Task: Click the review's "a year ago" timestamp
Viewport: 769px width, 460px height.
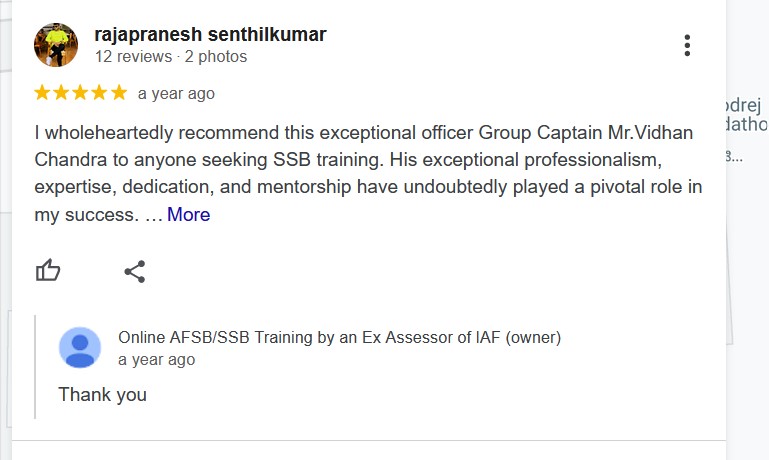Action: coord(176,94)
